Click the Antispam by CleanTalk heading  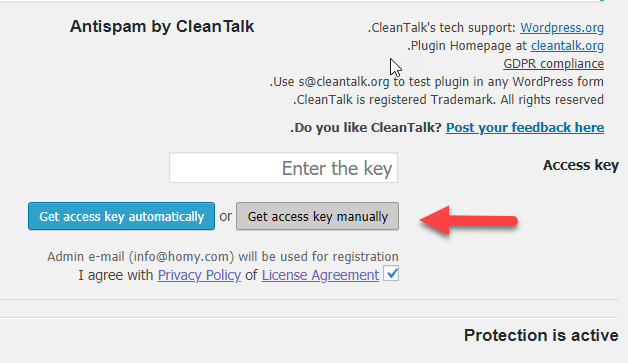(162, 26)
